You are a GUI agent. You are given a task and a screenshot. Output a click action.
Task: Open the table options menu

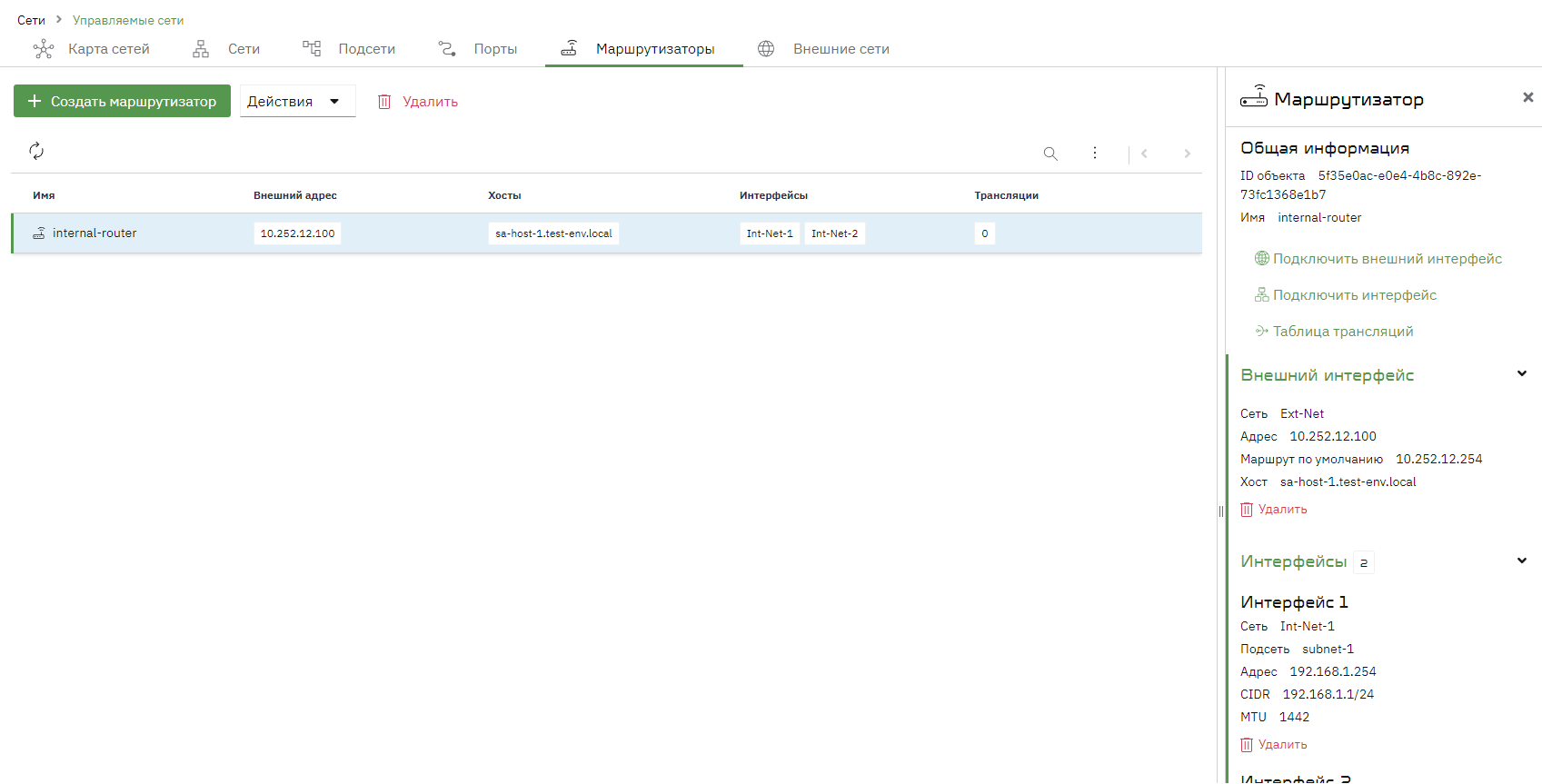tap(1095, 154)
